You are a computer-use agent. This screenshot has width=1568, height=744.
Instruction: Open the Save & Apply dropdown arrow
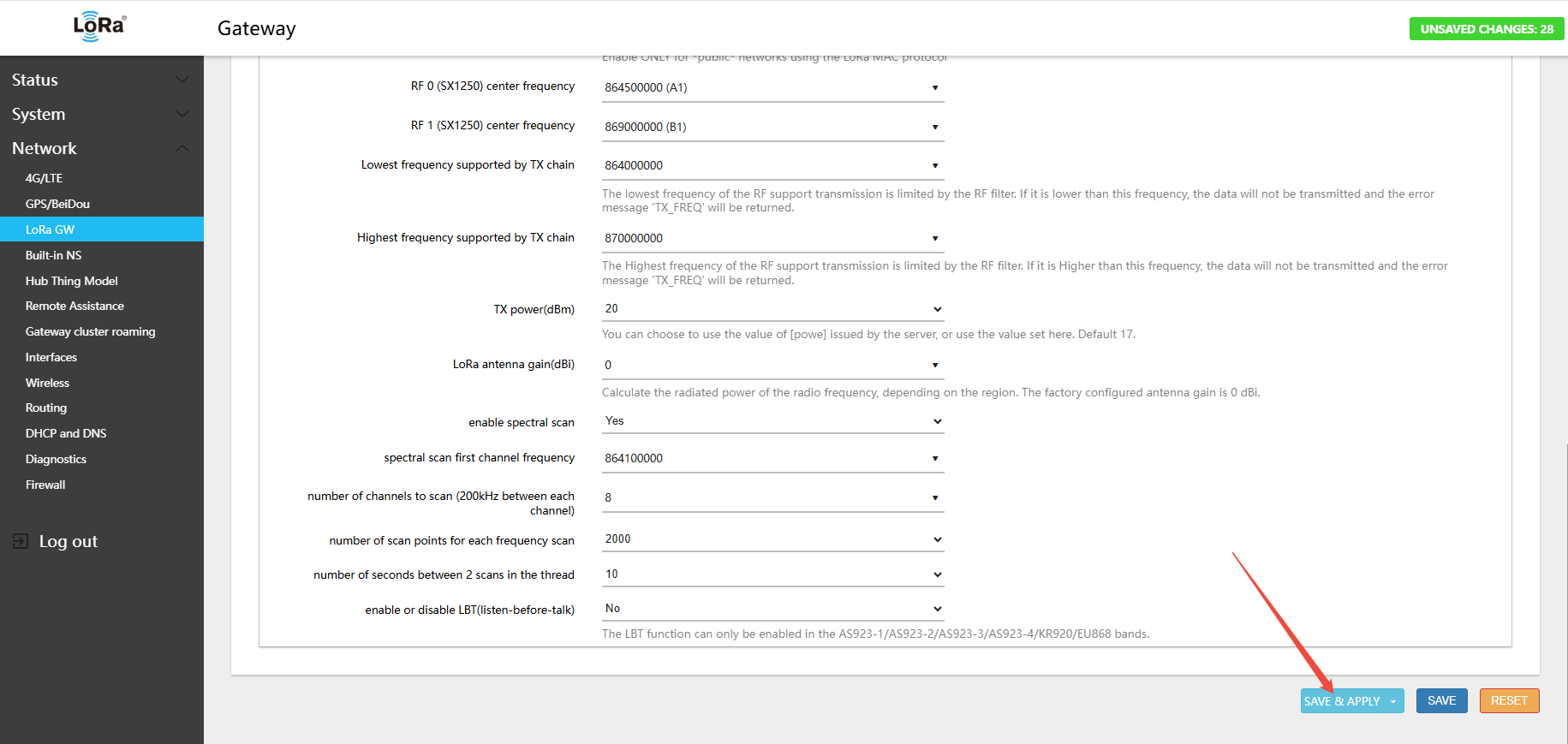point(1393,701)
